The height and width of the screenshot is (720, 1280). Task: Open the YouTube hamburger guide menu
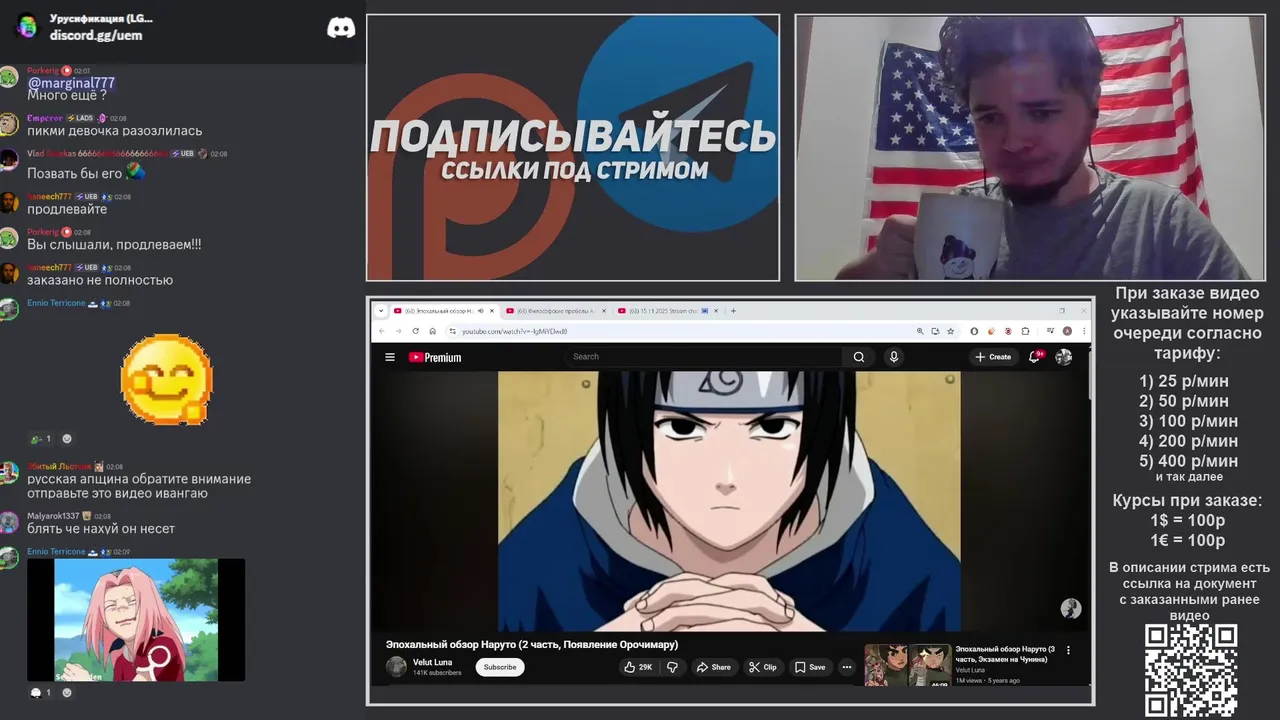tap(390, 357)
